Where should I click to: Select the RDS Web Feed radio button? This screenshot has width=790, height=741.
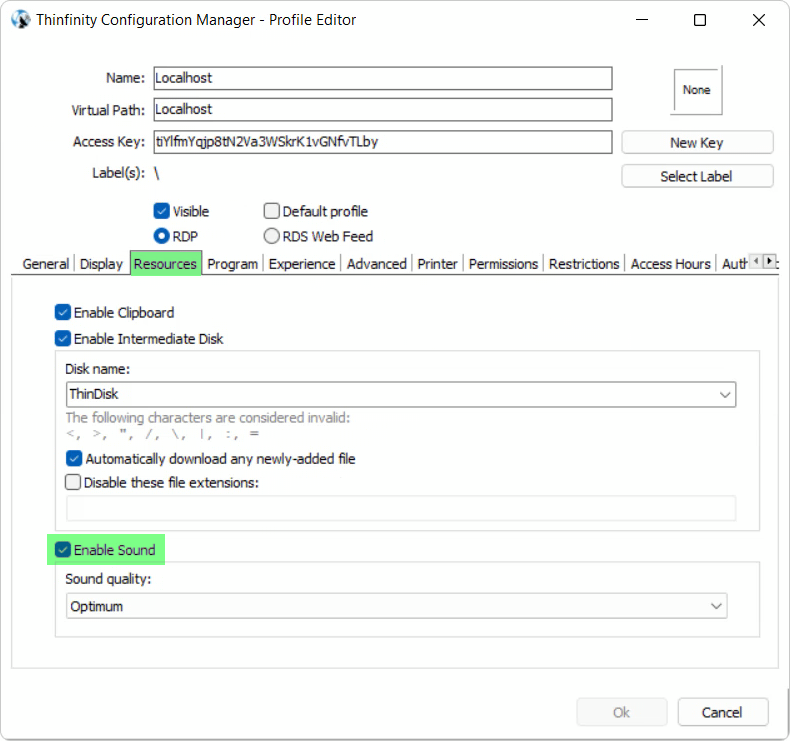pyautogui.click(x=272, y=236)
